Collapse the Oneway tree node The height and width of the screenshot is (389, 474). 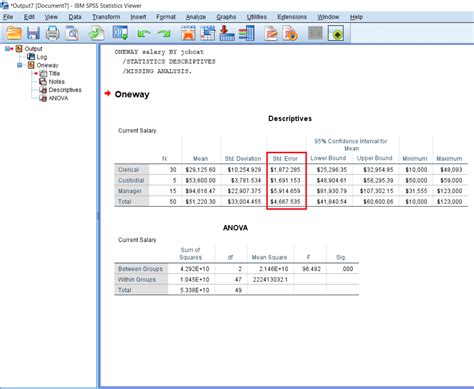click(20, 65)
